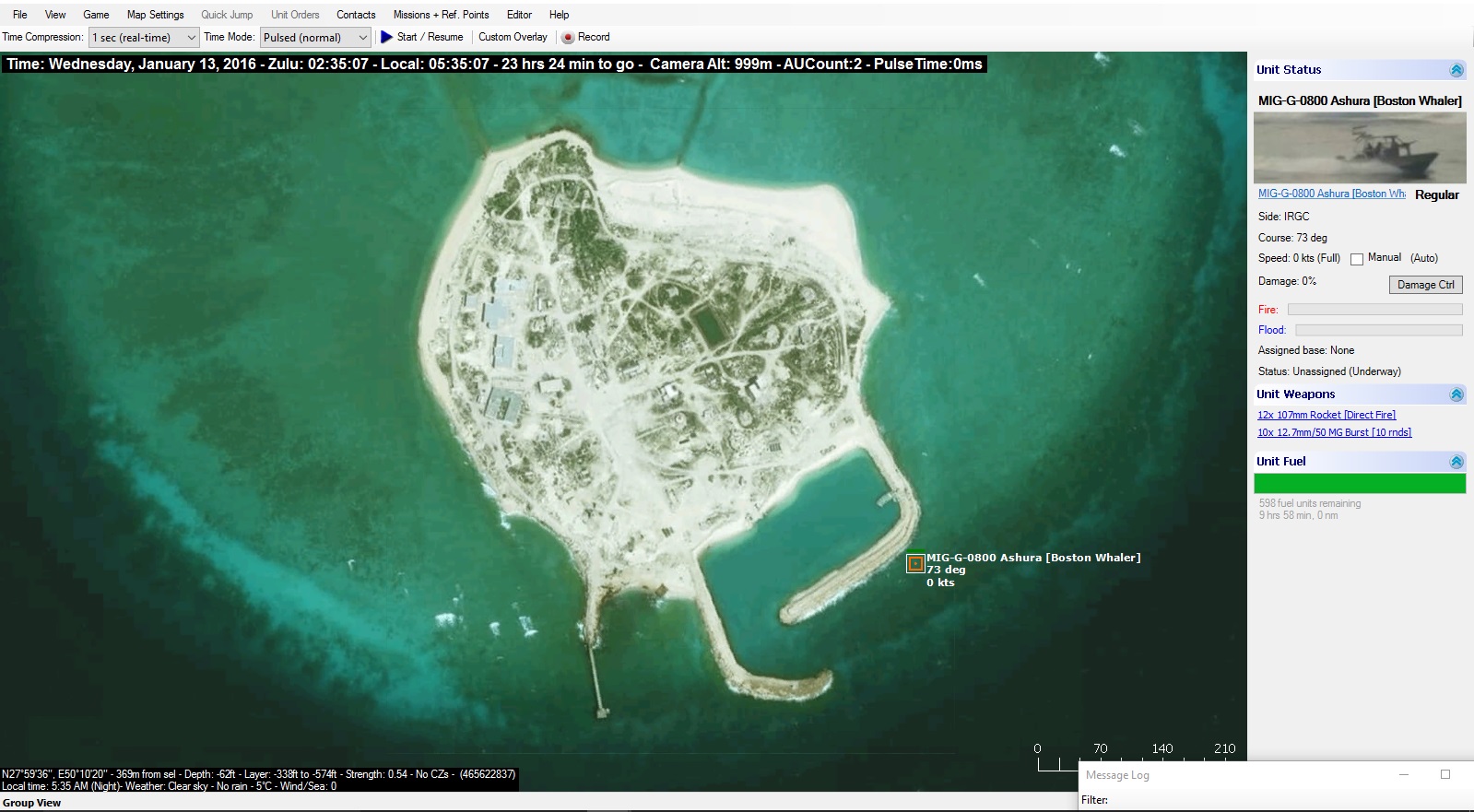Click the 'Damage: 0%' text
The image size is (1474, 812).
click(1287, 281)
